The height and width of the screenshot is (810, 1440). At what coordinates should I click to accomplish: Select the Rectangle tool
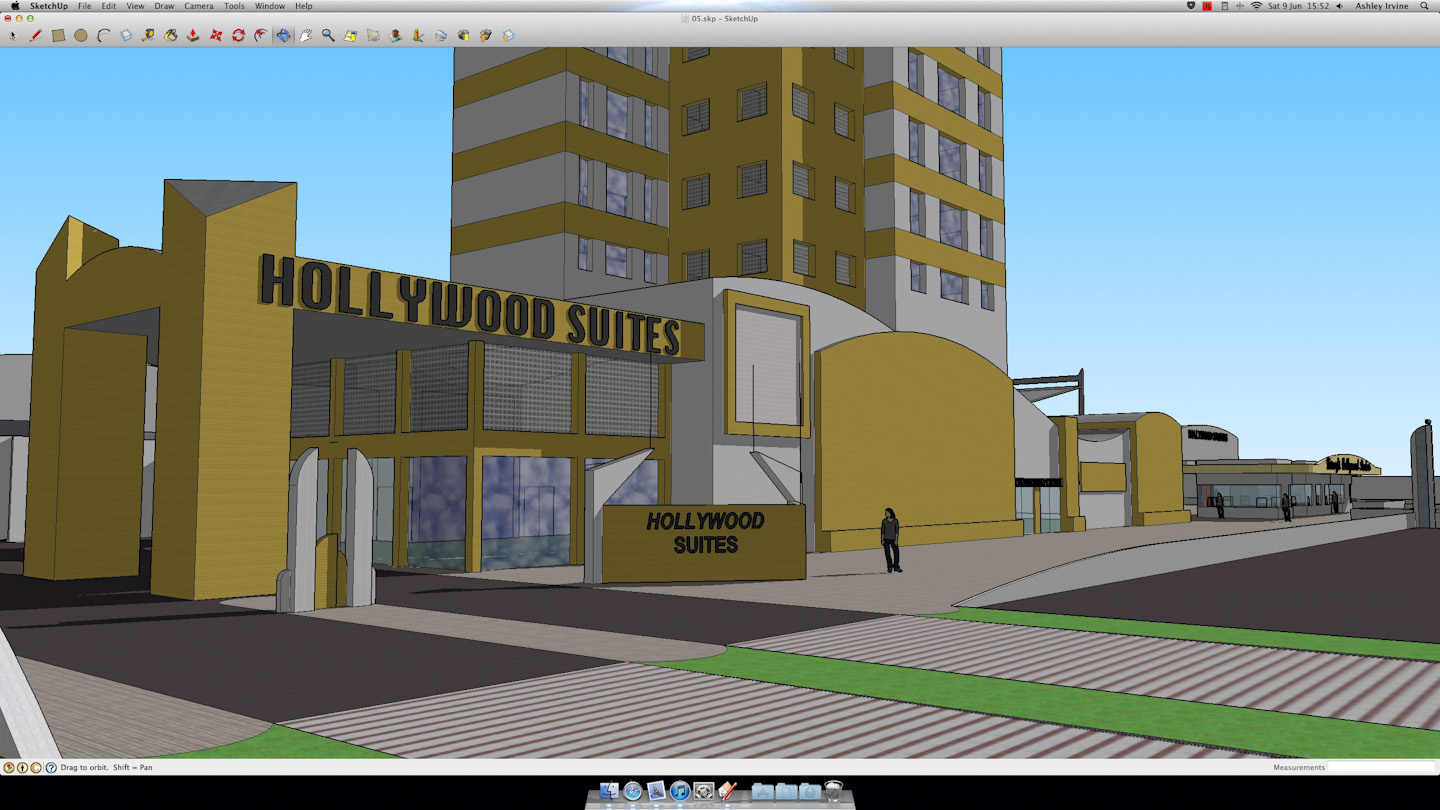[58, 35]
